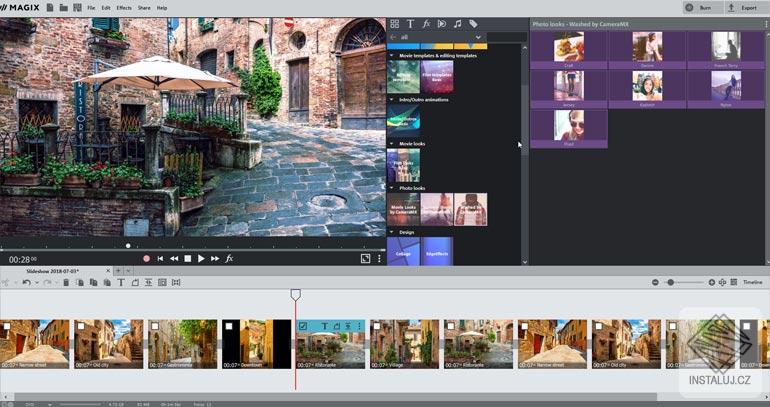This screenshot has height=407, width=770.
Task: Close the Slideshow 2018-07-03 tab
Action: click(109, 271)
